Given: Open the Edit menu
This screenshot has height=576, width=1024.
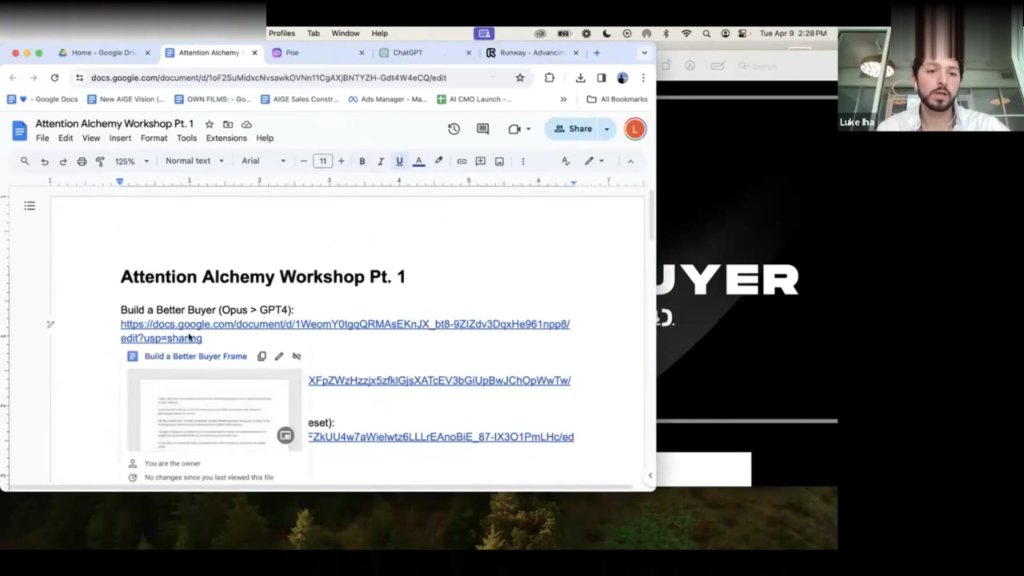Looking at the screenshot, I should pos(65,138).
